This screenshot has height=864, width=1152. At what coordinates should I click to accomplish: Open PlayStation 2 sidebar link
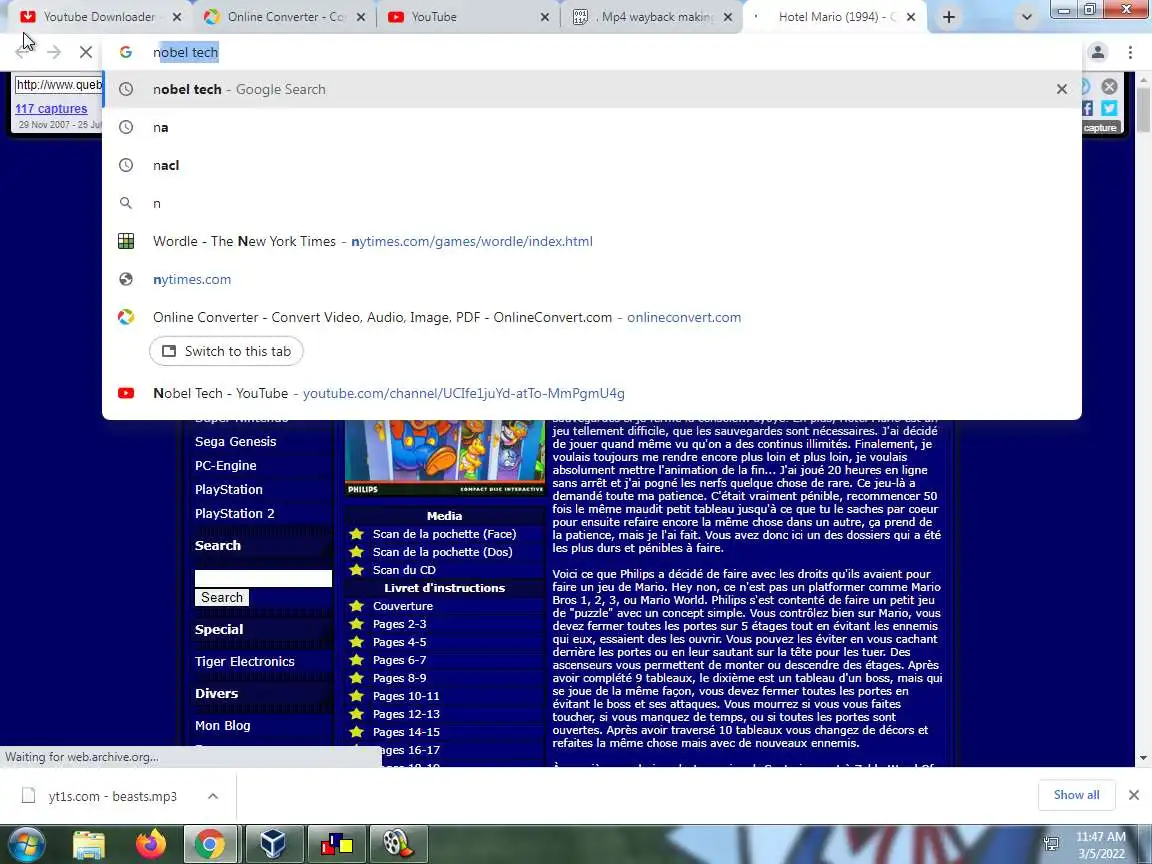pos(234,514)
